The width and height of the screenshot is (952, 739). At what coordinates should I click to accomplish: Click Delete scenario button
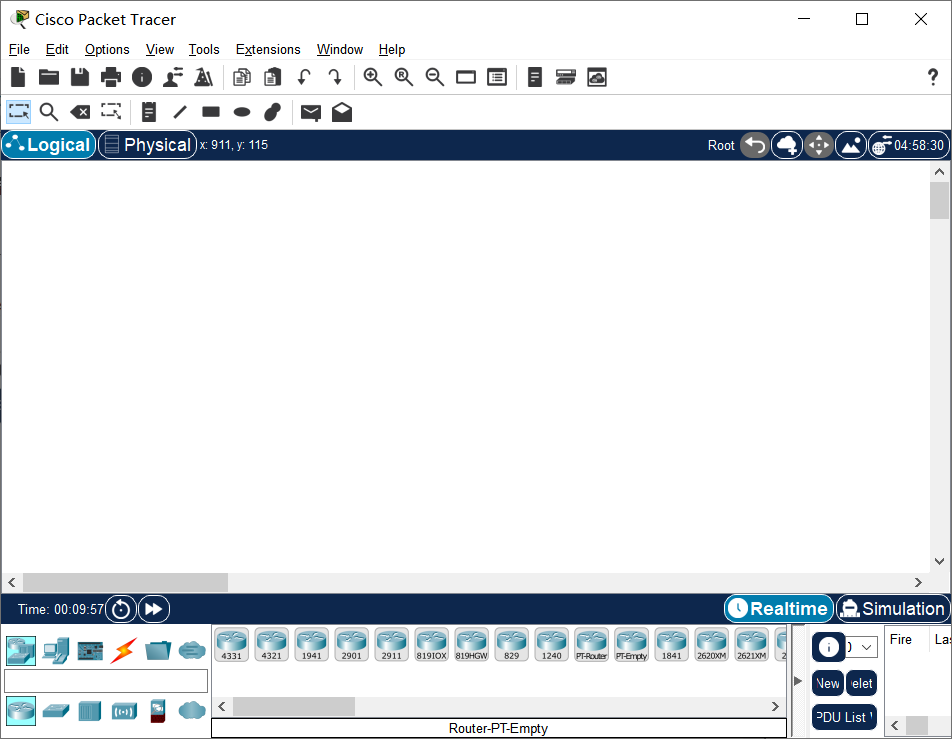pyautogui.click(x=862, y=683)
